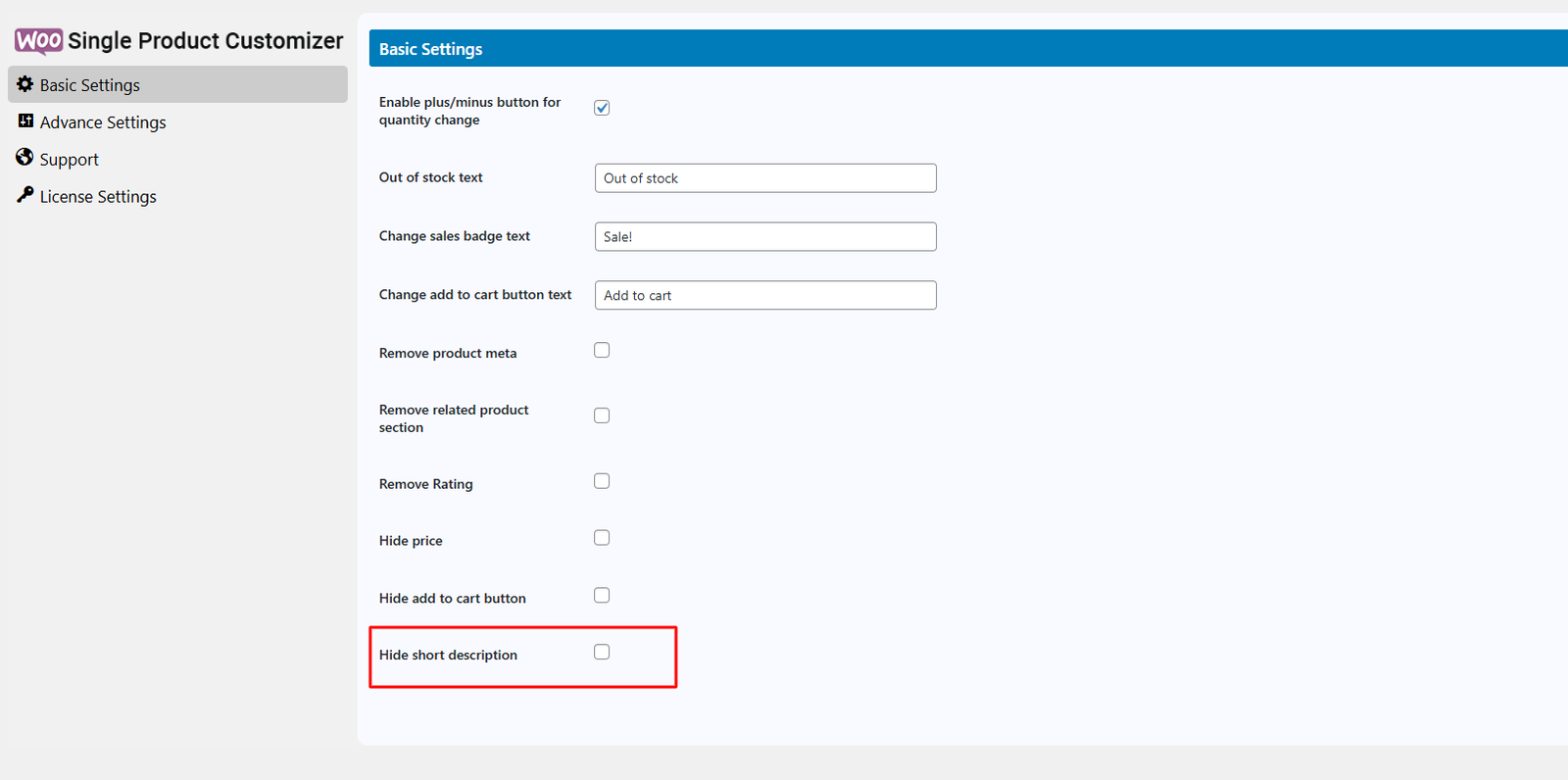Click the add to cart button text field
Image resolution: width=1568 pixels, height=780 pixels.
click(x=764, y=296)
